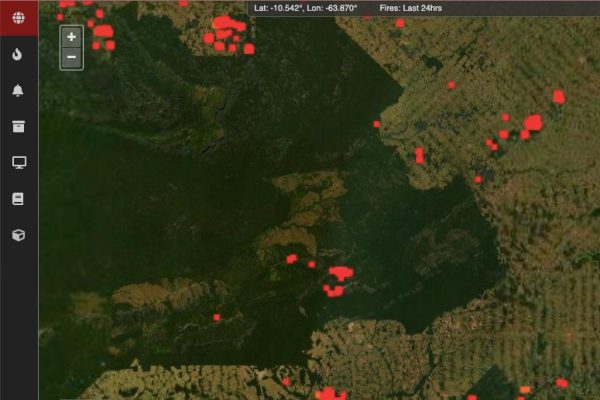Viewport: 600px width, 400px height.
Task: Open the globe map view icon
Action: pyautogui.click(x=18, y=18)
